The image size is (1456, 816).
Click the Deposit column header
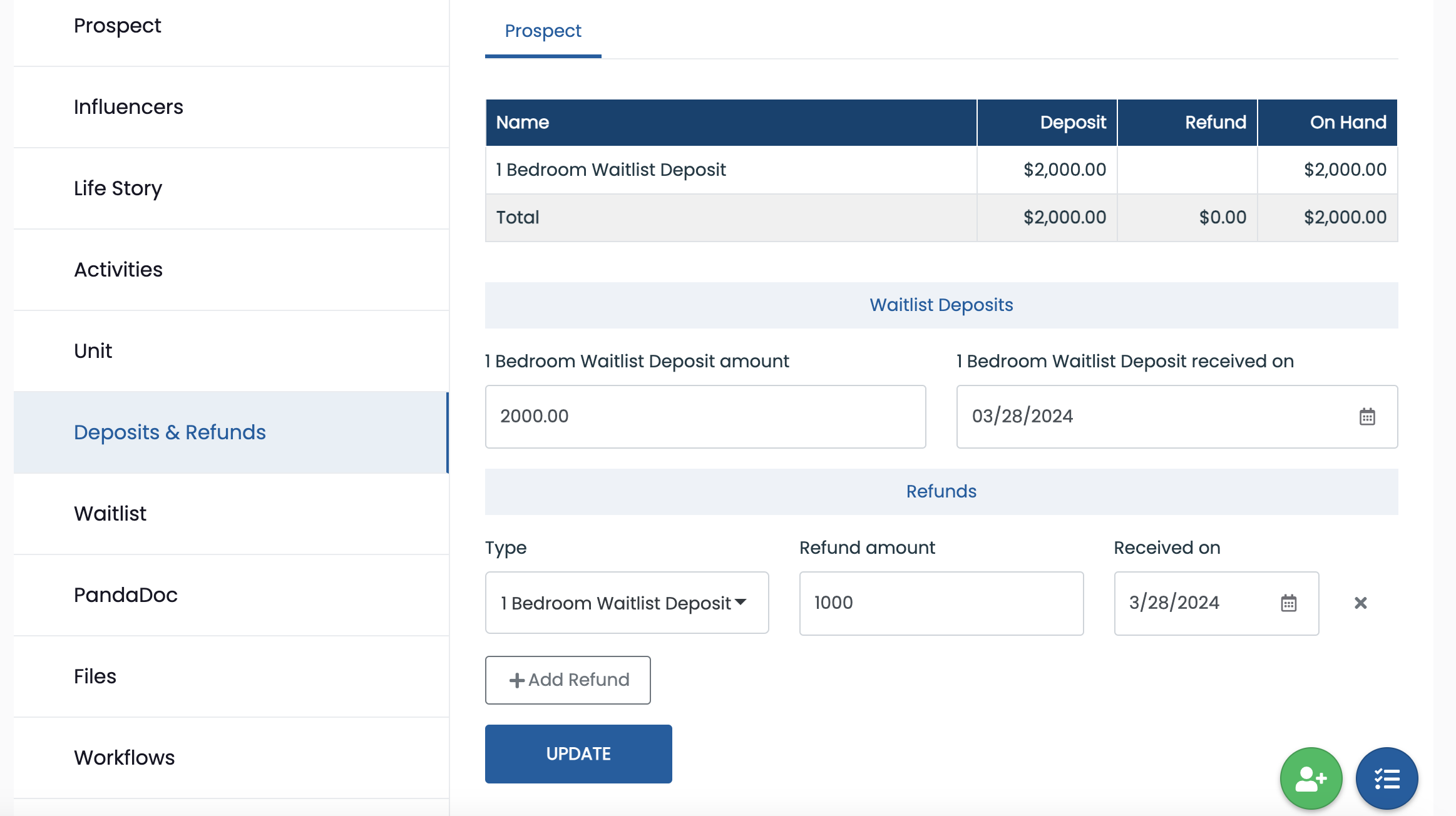click(x=1047, y=123)
